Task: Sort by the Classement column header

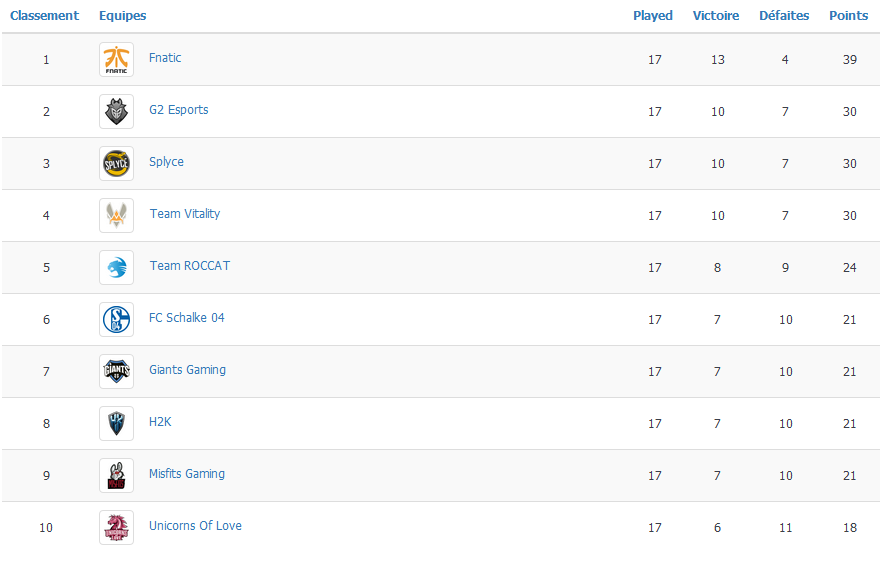Action: click(44, 16)
